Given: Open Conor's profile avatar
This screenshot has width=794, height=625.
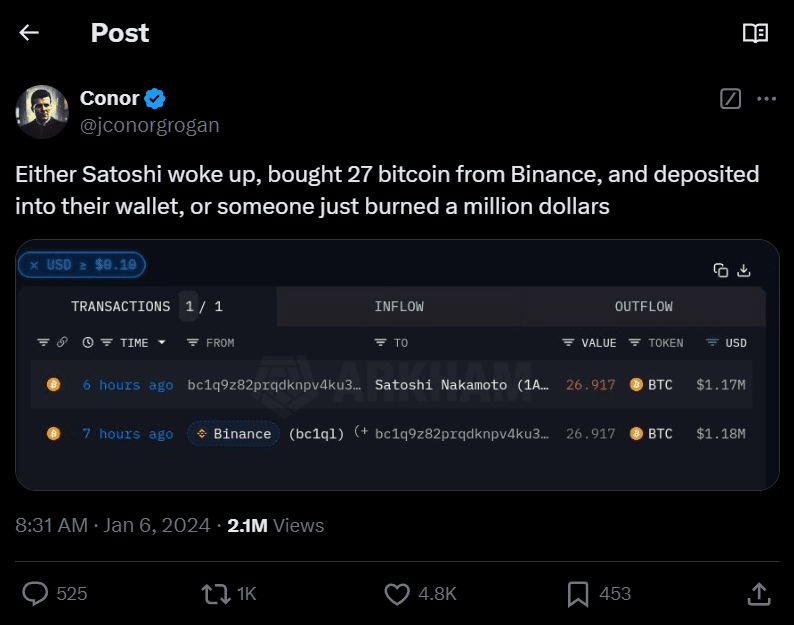Looking at the screenshot, I should (42, 111).
